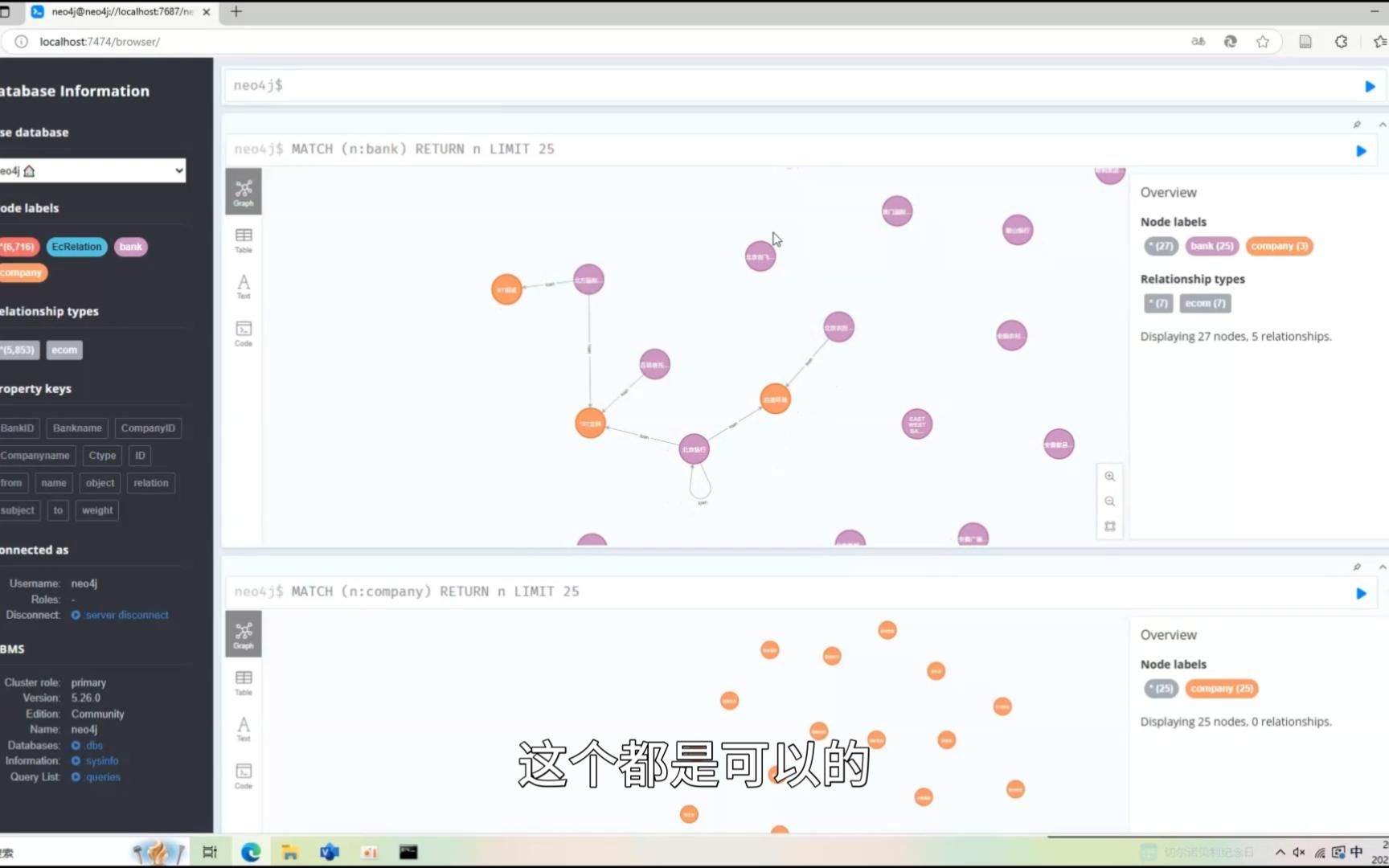Click *(27) all-nodes tag in bank overview

pos(1161,246)
